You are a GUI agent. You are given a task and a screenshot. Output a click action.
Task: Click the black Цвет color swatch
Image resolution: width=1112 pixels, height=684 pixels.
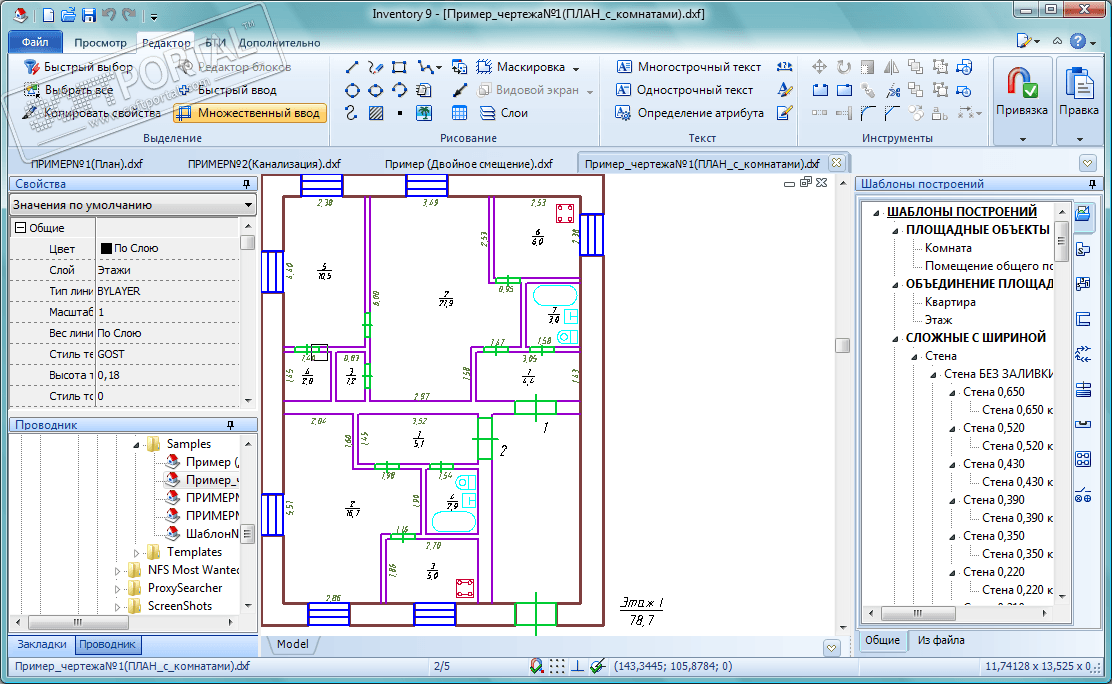point(106,249)
